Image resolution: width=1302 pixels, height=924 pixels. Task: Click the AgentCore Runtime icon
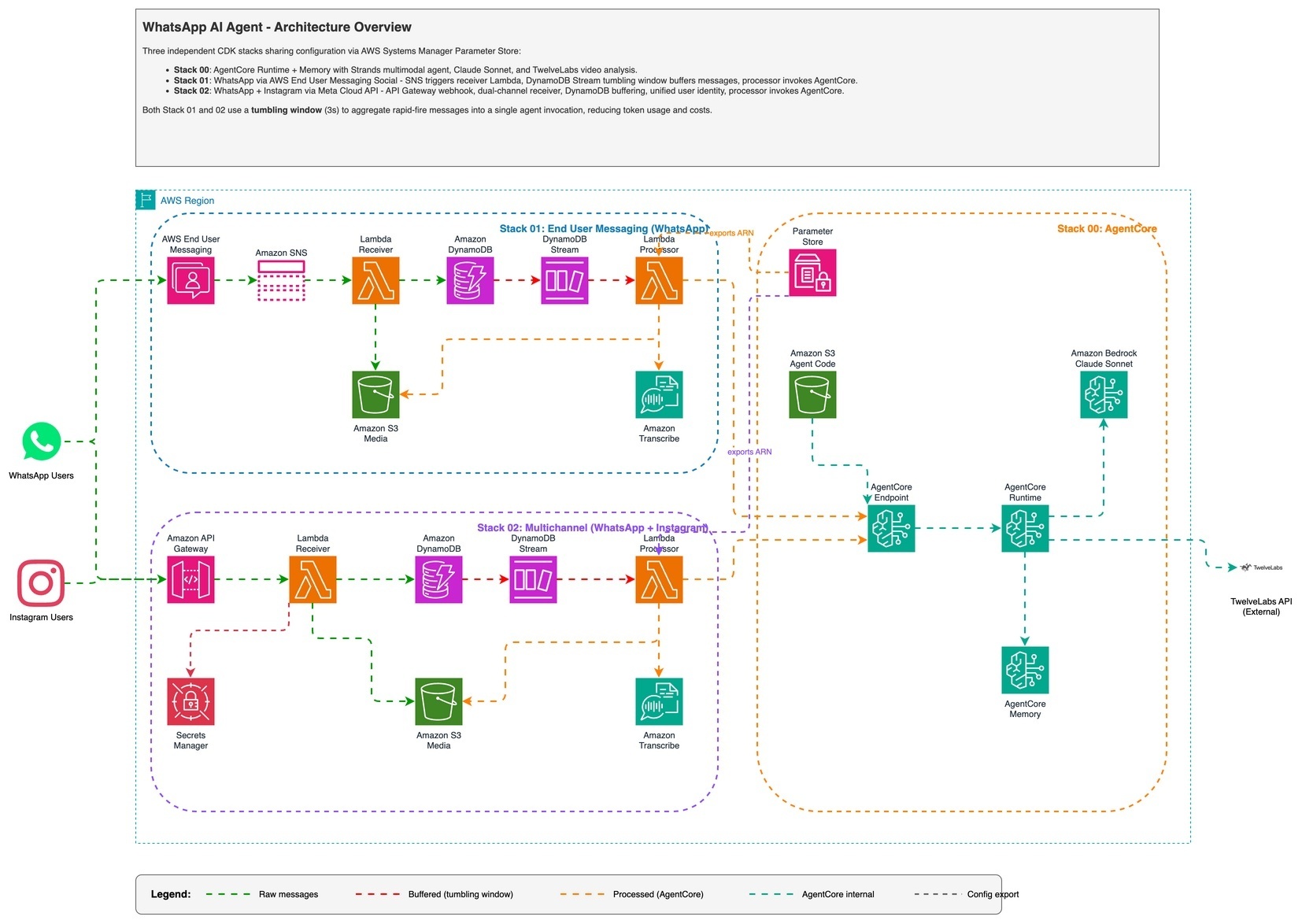click(1025, 528)
